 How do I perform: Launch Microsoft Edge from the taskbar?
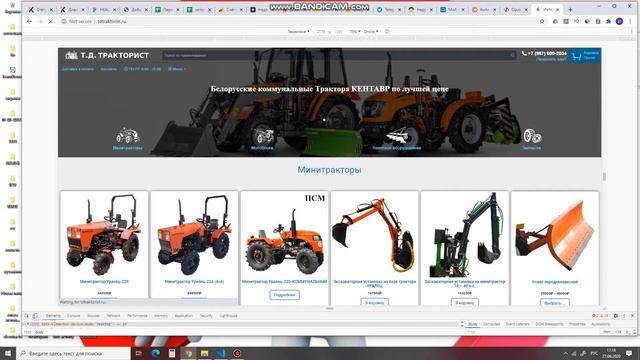coord(156,353)
